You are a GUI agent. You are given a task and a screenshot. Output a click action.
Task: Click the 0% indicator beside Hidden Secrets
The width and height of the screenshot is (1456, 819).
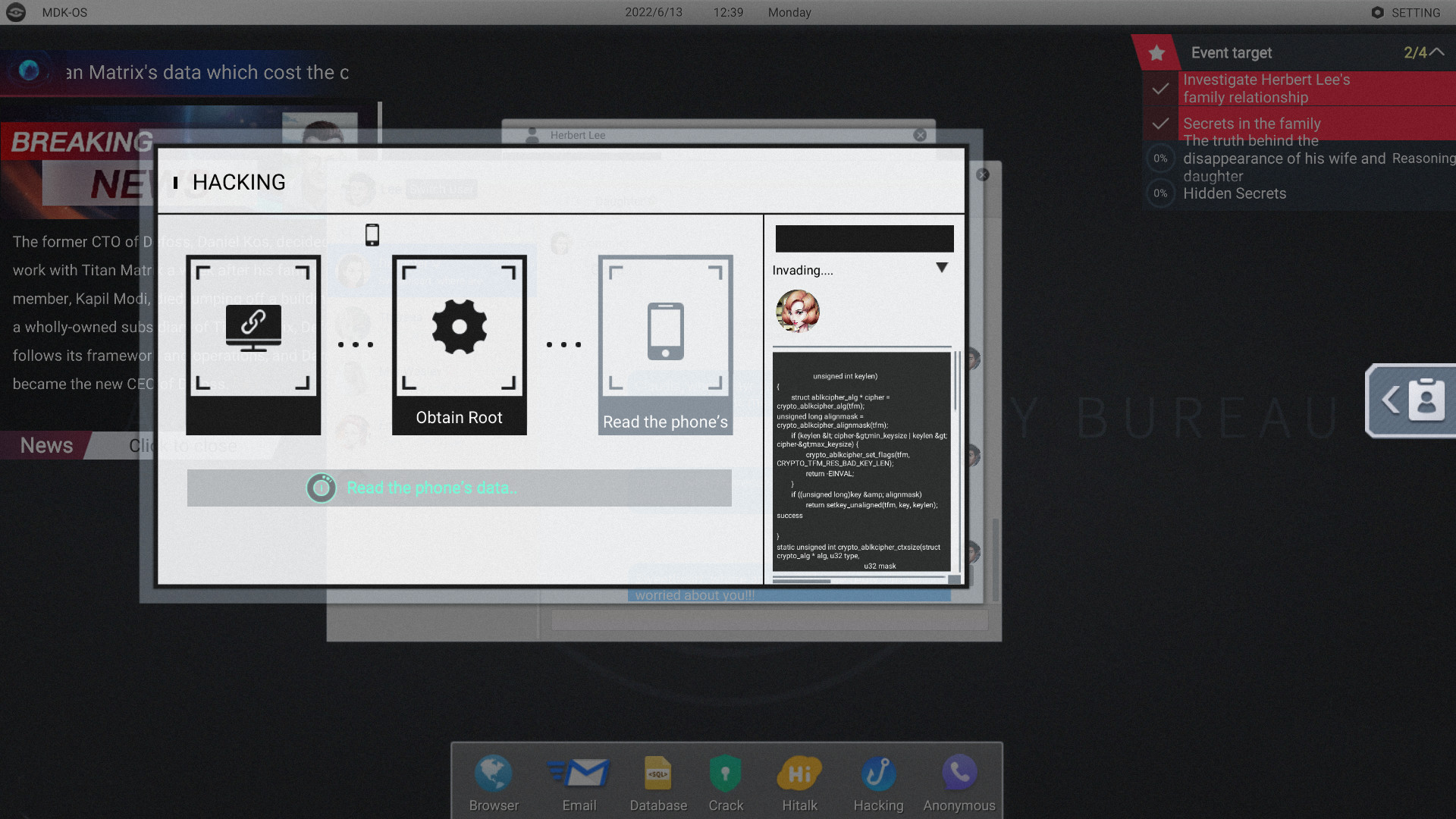[1160, 193]
